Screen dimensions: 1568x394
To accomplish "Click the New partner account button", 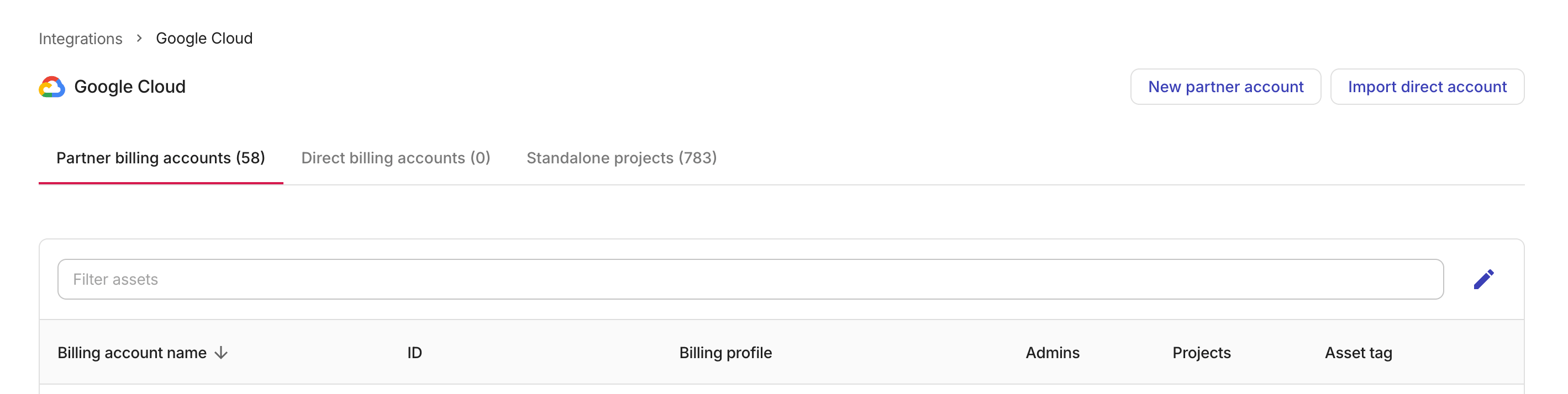I will [x=1225, y=86].
